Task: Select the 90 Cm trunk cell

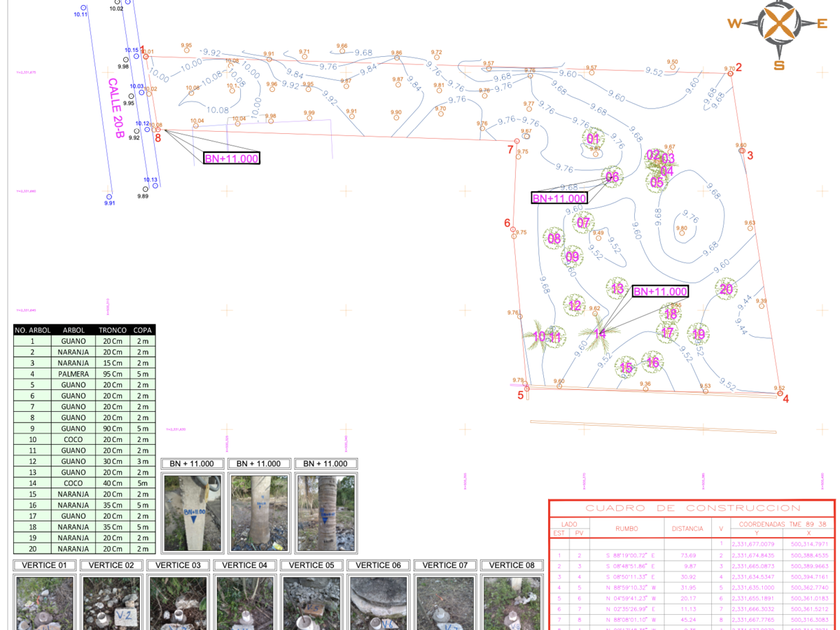Action: pos(112,429)
